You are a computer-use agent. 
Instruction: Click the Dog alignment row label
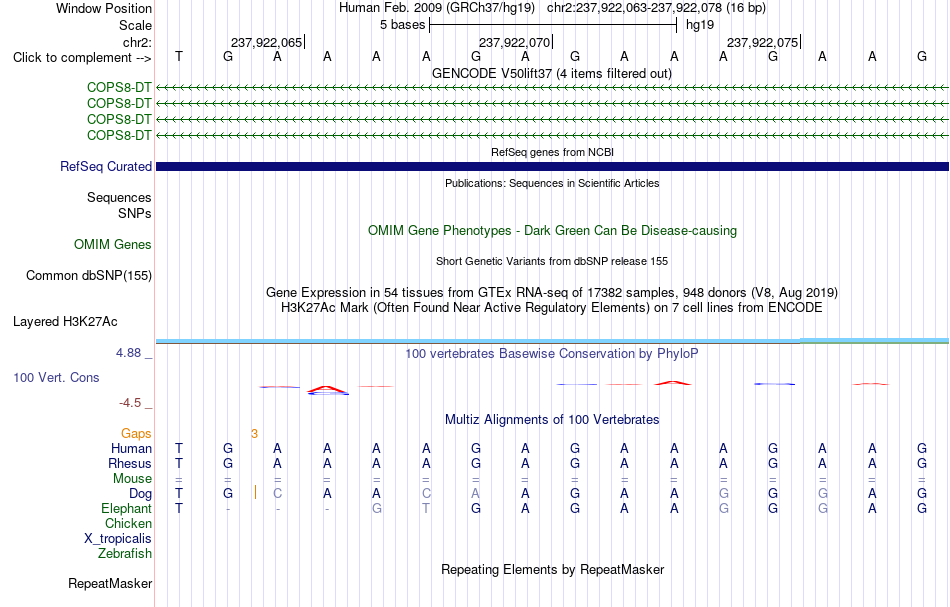pos(140,494)
